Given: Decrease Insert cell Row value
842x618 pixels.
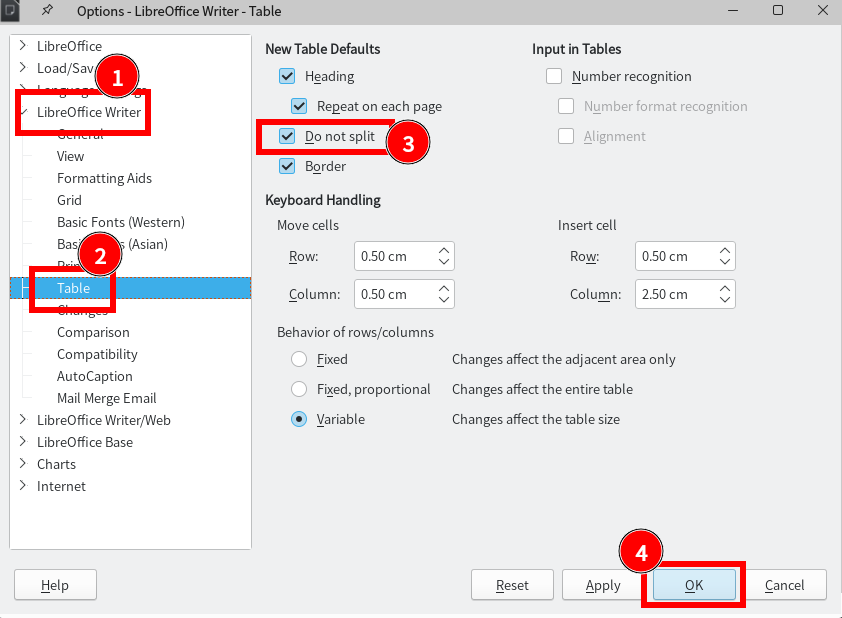Looking at the screenshot, I should coord(724,261).
